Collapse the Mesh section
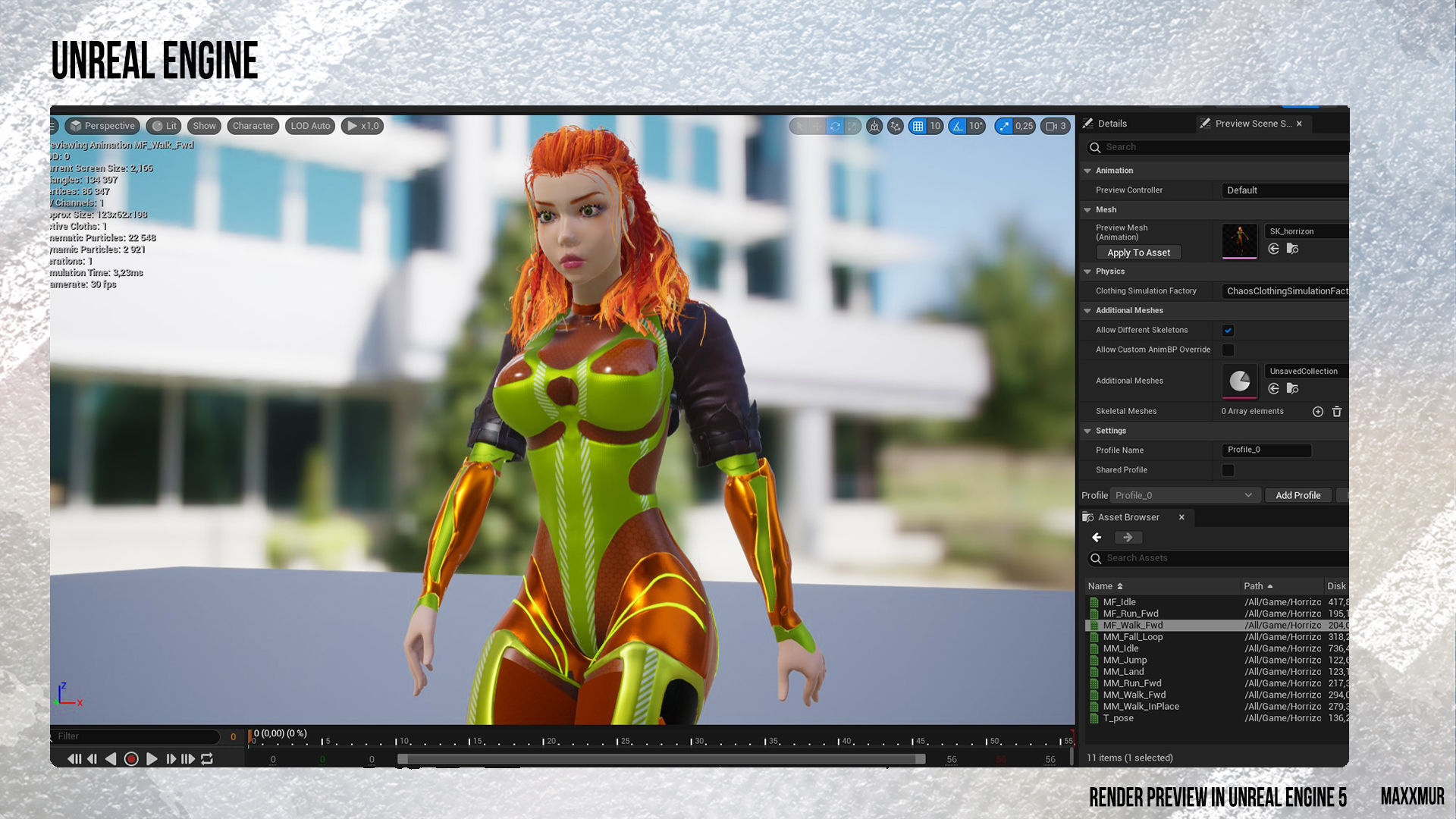The width and height of the screenshot is (1456, 819). pyautogui.click(x=1087, y=210)
